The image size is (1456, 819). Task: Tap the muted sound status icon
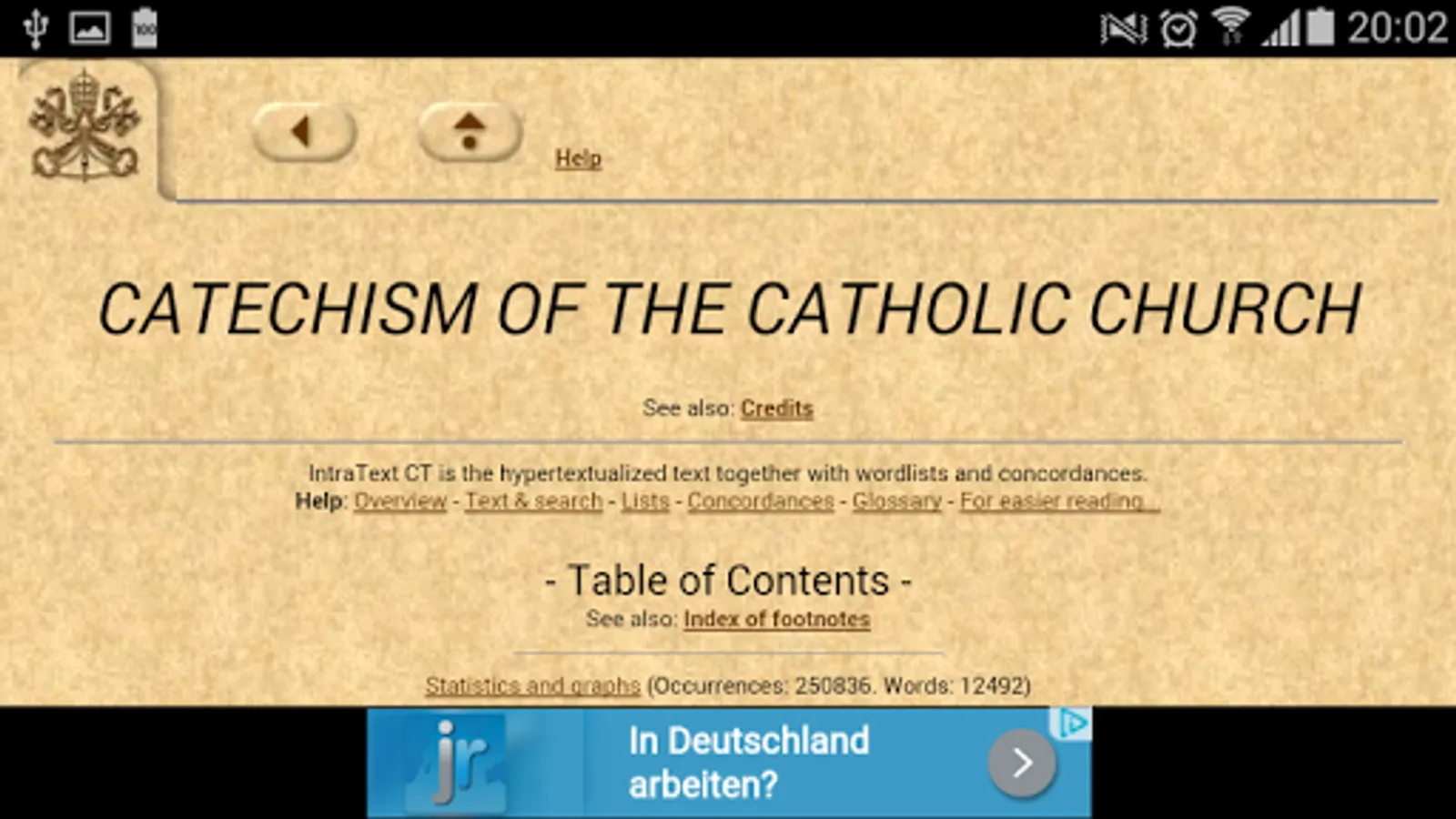click(1123, 29)
